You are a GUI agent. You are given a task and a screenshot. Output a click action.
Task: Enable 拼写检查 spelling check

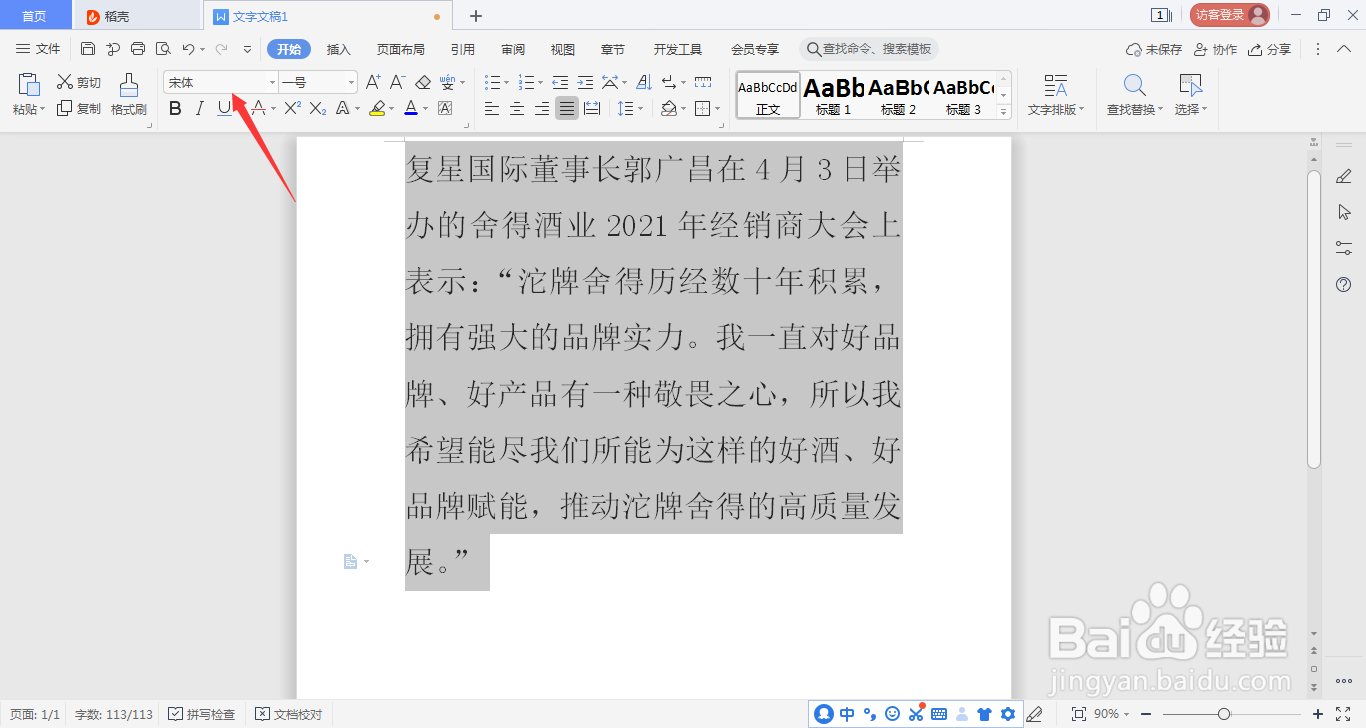[203, 713]
